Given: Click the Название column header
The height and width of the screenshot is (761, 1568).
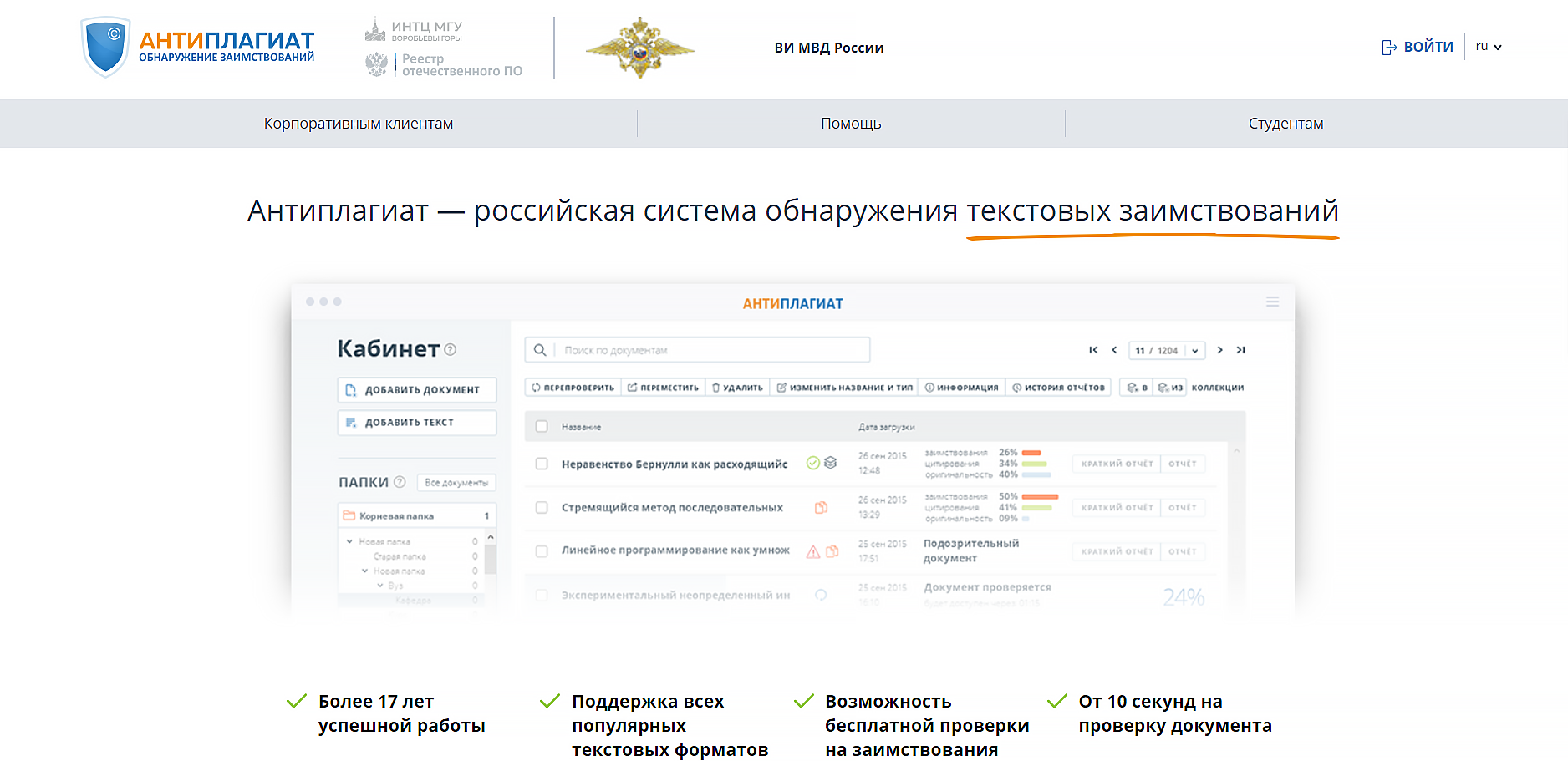Looking at the screenshot, I should pyautogui.click(x=581, y=427).
